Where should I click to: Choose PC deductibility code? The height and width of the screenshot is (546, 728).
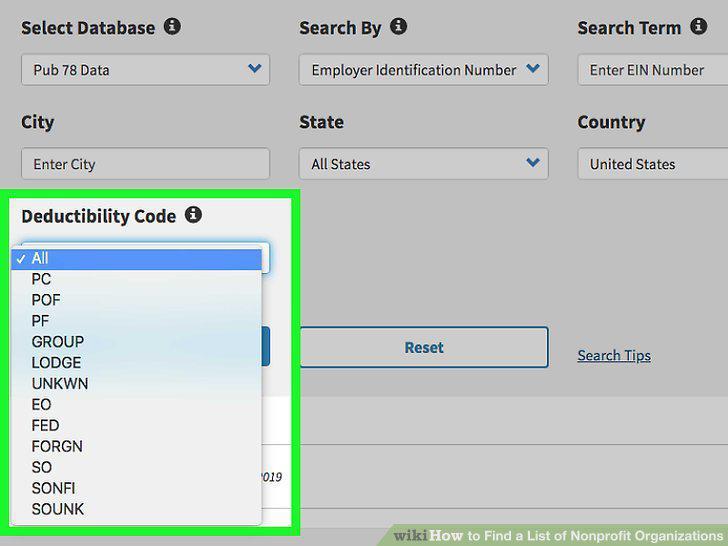pos(136,280)
